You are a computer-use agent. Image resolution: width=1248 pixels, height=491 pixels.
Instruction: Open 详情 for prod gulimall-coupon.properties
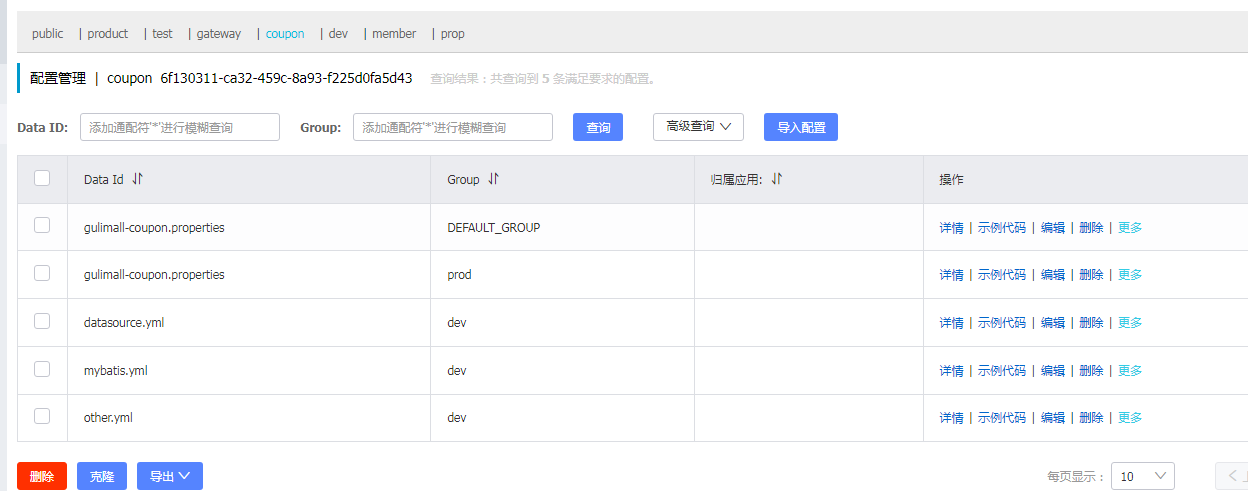click(x=951, y=274)
